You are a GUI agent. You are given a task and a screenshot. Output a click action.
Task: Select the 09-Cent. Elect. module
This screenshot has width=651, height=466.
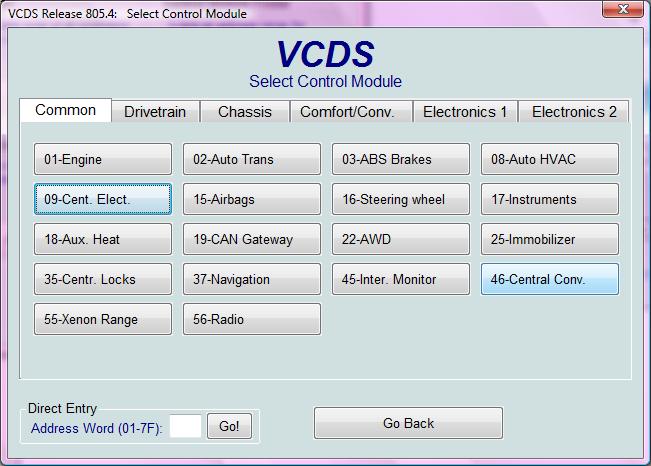(x=103, y=199)
